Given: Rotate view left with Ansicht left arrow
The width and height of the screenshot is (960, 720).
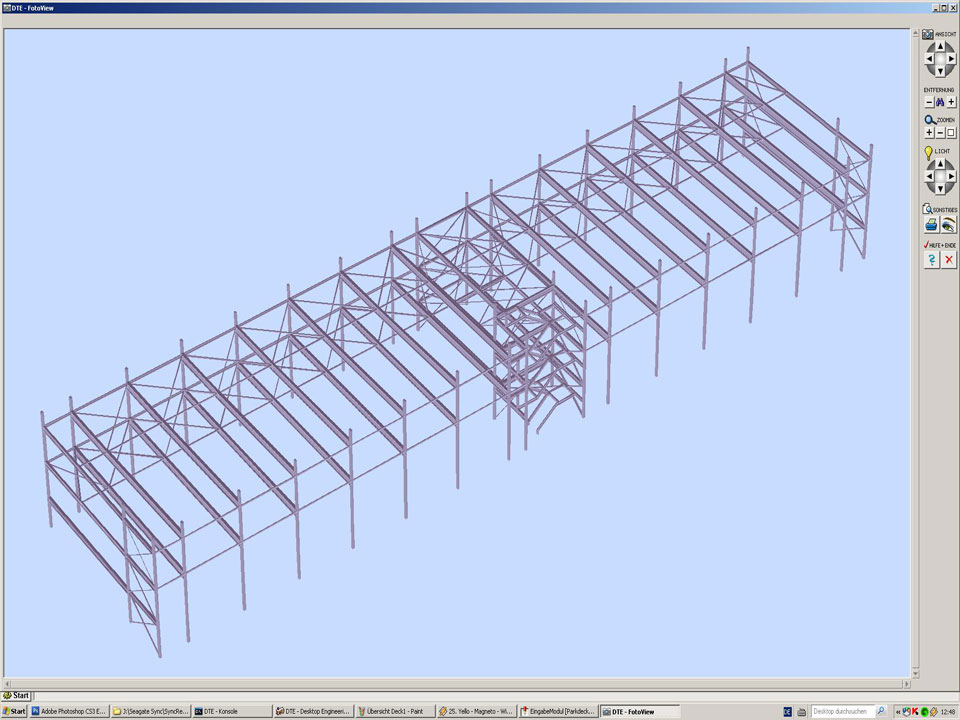Looking at the screenshot, I should (x=928, y=59).
